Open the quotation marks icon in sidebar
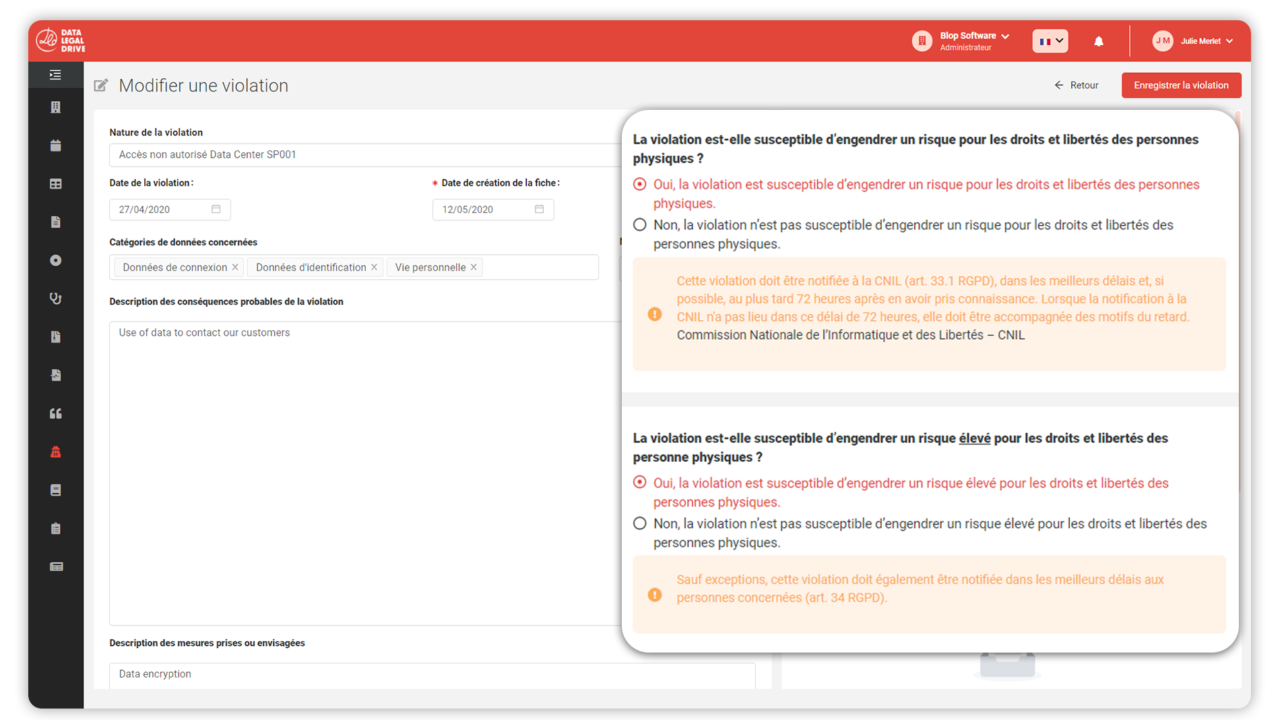 pyautogui.click(x=55, y=413)
